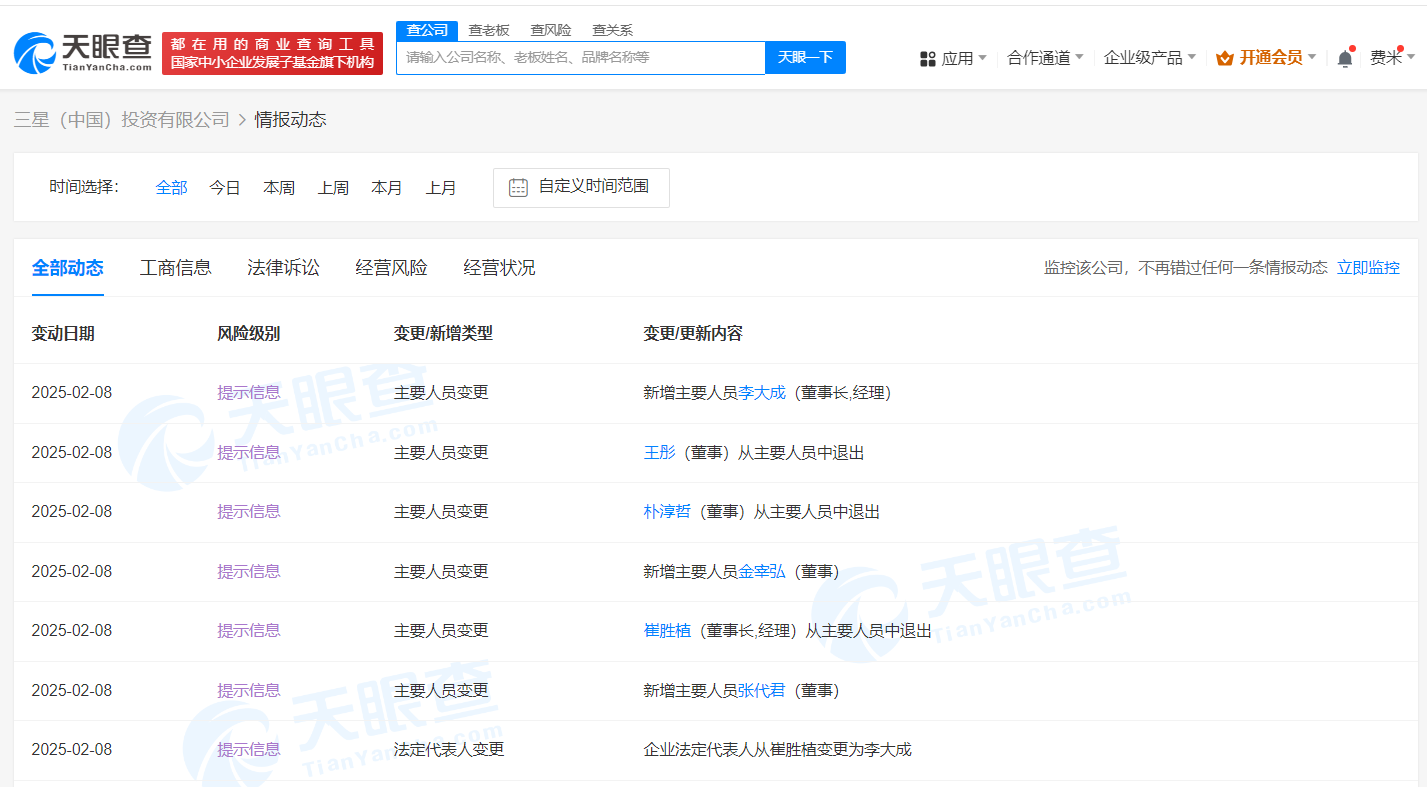Screen dimensions: 1427x787
Task: Filter time by 本月
Action: coord(387,187)
